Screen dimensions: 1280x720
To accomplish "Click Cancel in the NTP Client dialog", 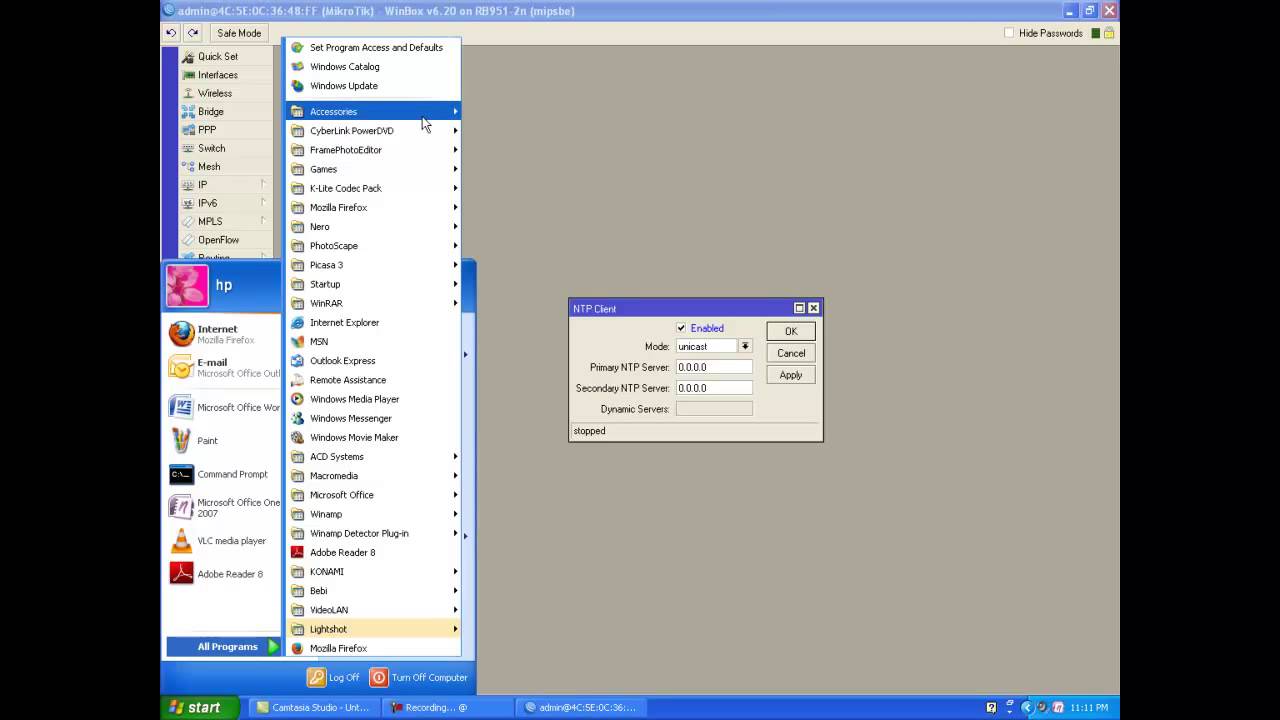I will click(791, 353).
